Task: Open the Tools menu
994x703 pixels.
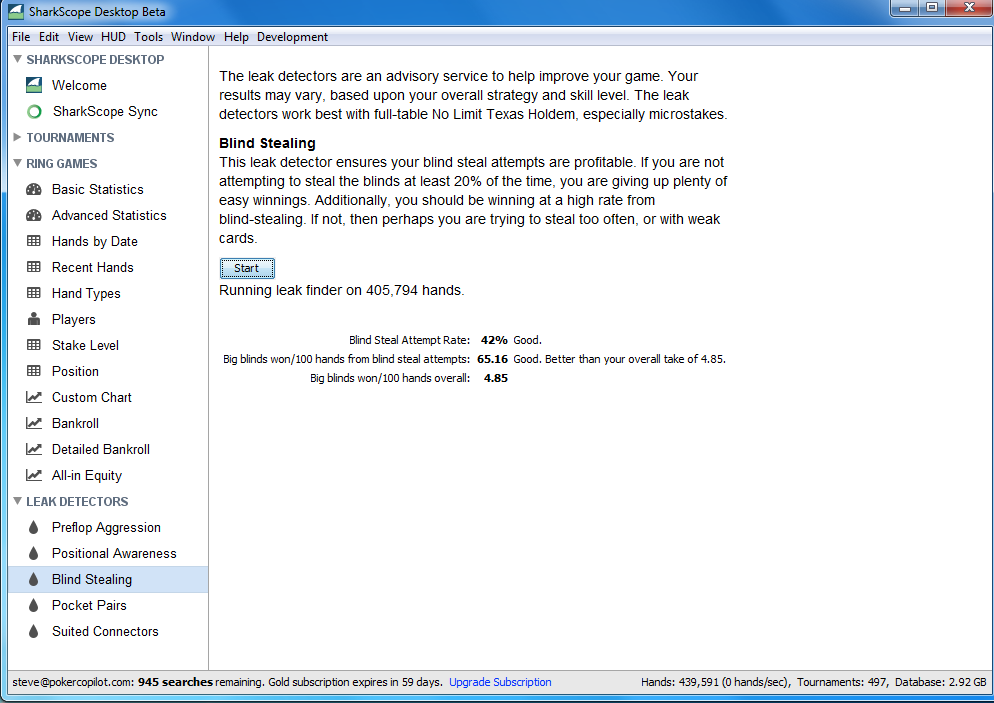Action: (148, 37)
